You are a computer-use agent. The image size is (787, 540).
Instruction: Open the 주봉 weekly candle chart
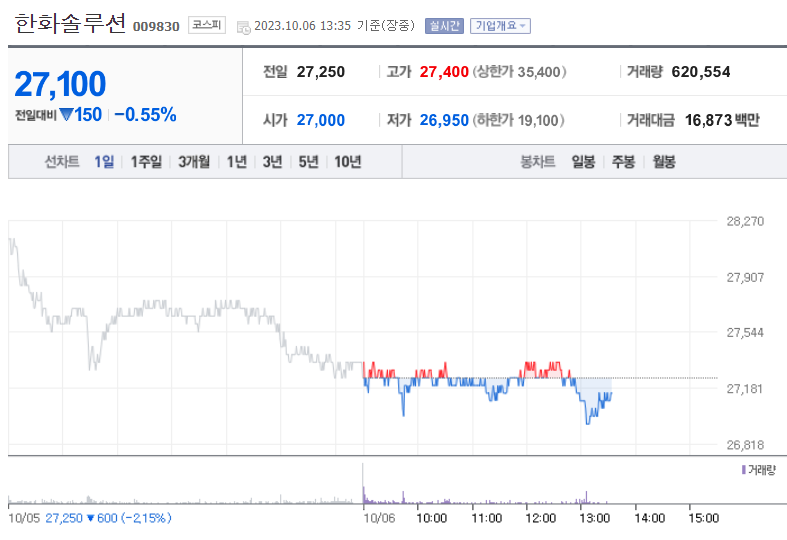623,162
